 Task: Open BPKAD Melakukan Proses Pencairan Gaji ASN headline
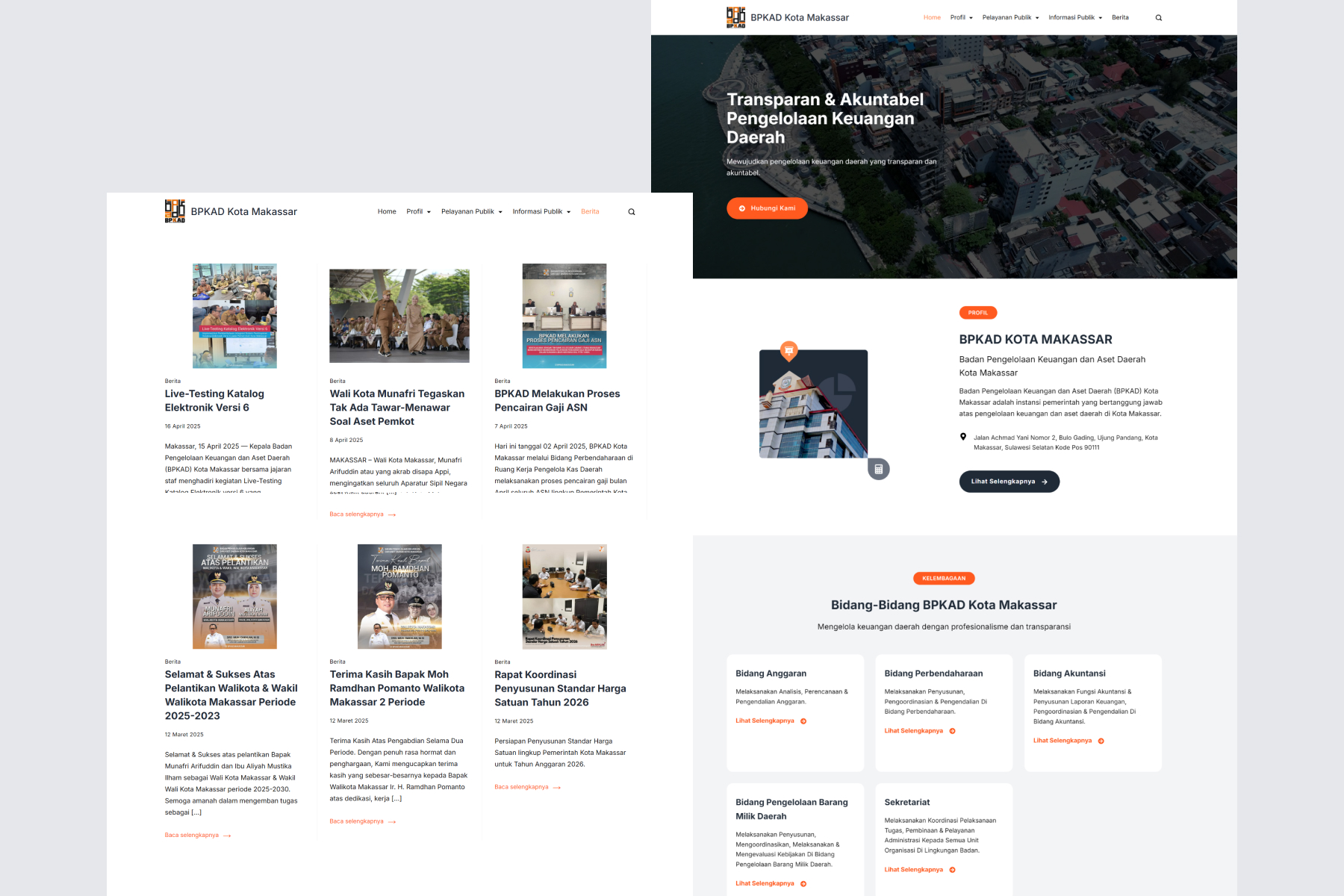(557, 401)
